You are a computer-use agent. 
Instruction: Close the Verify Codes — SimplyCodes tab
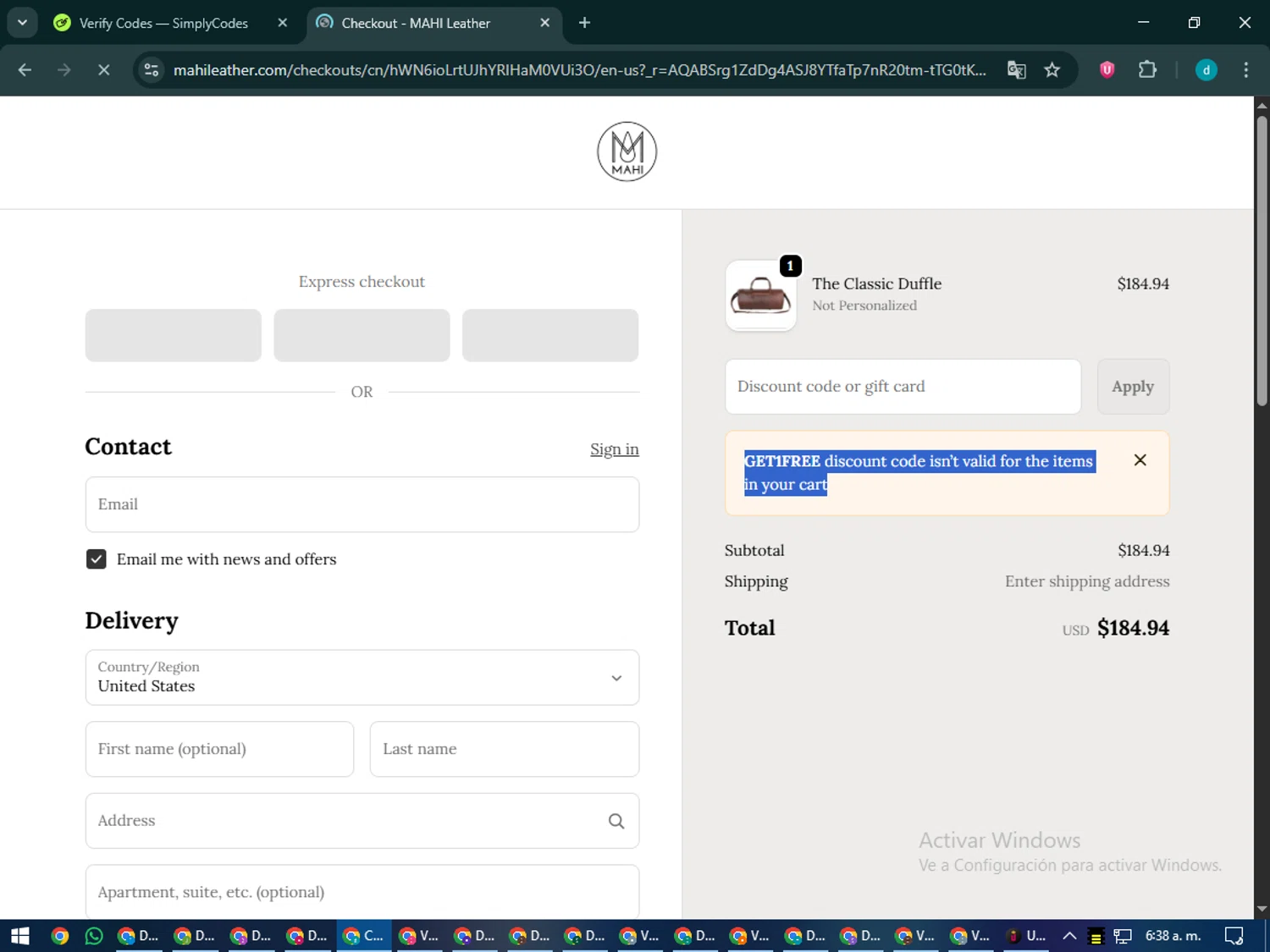pyautogui.click(x=283, y=23)
